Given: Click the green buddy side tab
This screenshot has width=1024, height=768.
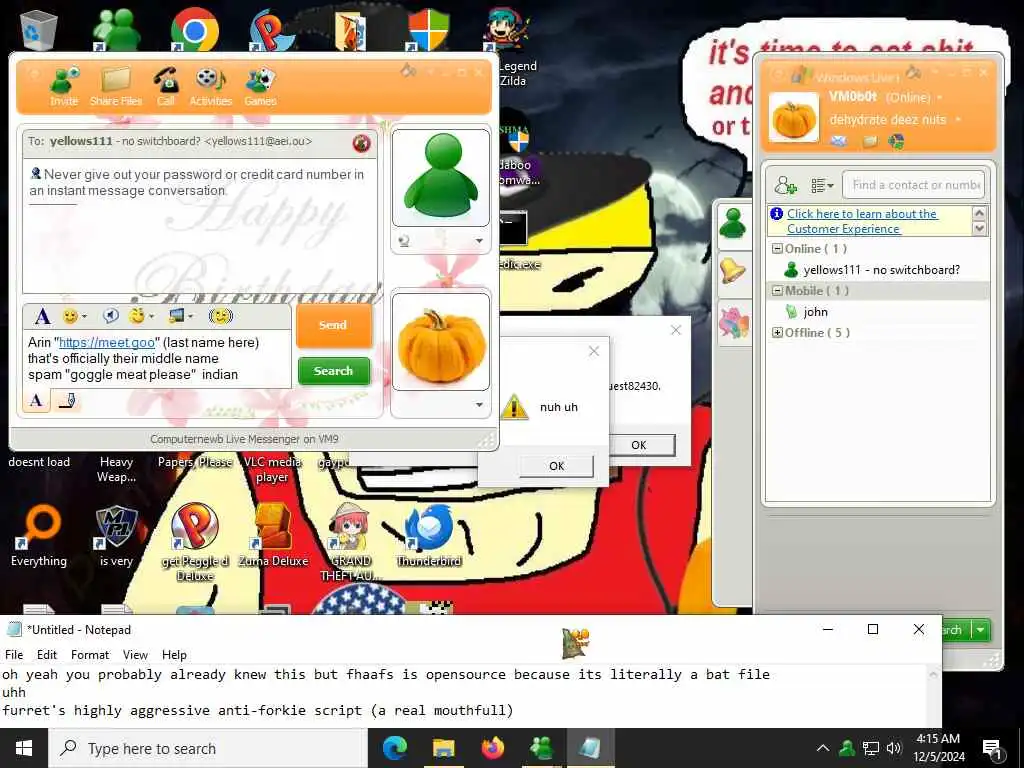Looking at the screenshot, I should (732, 224).
